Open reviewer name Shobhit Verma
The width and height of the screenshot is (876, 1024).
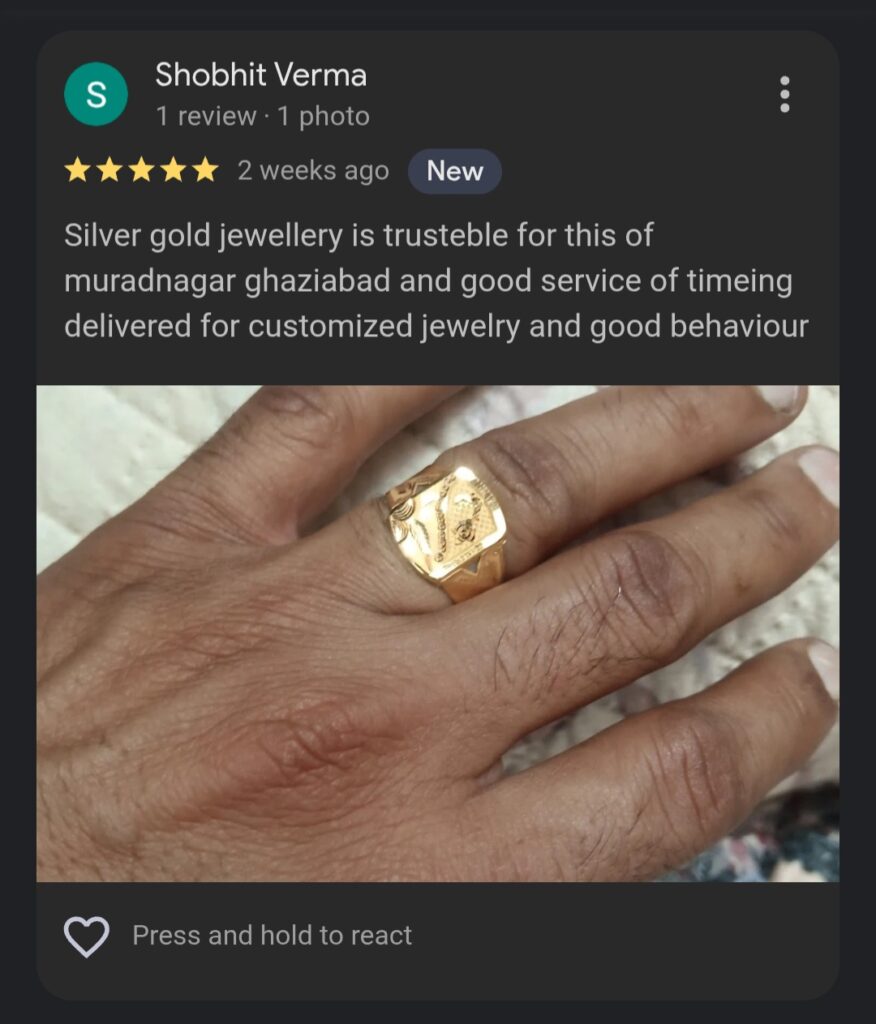click(261, 74)
